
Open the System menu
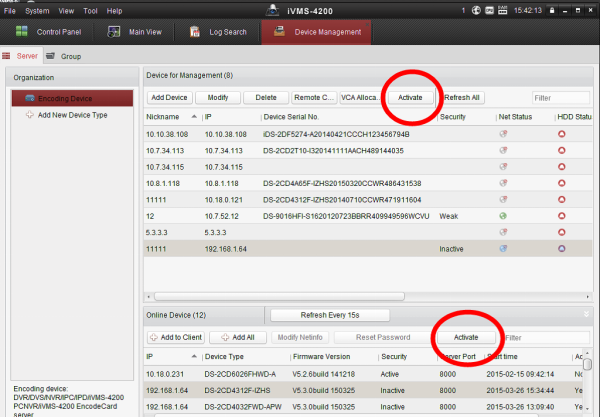37,10
